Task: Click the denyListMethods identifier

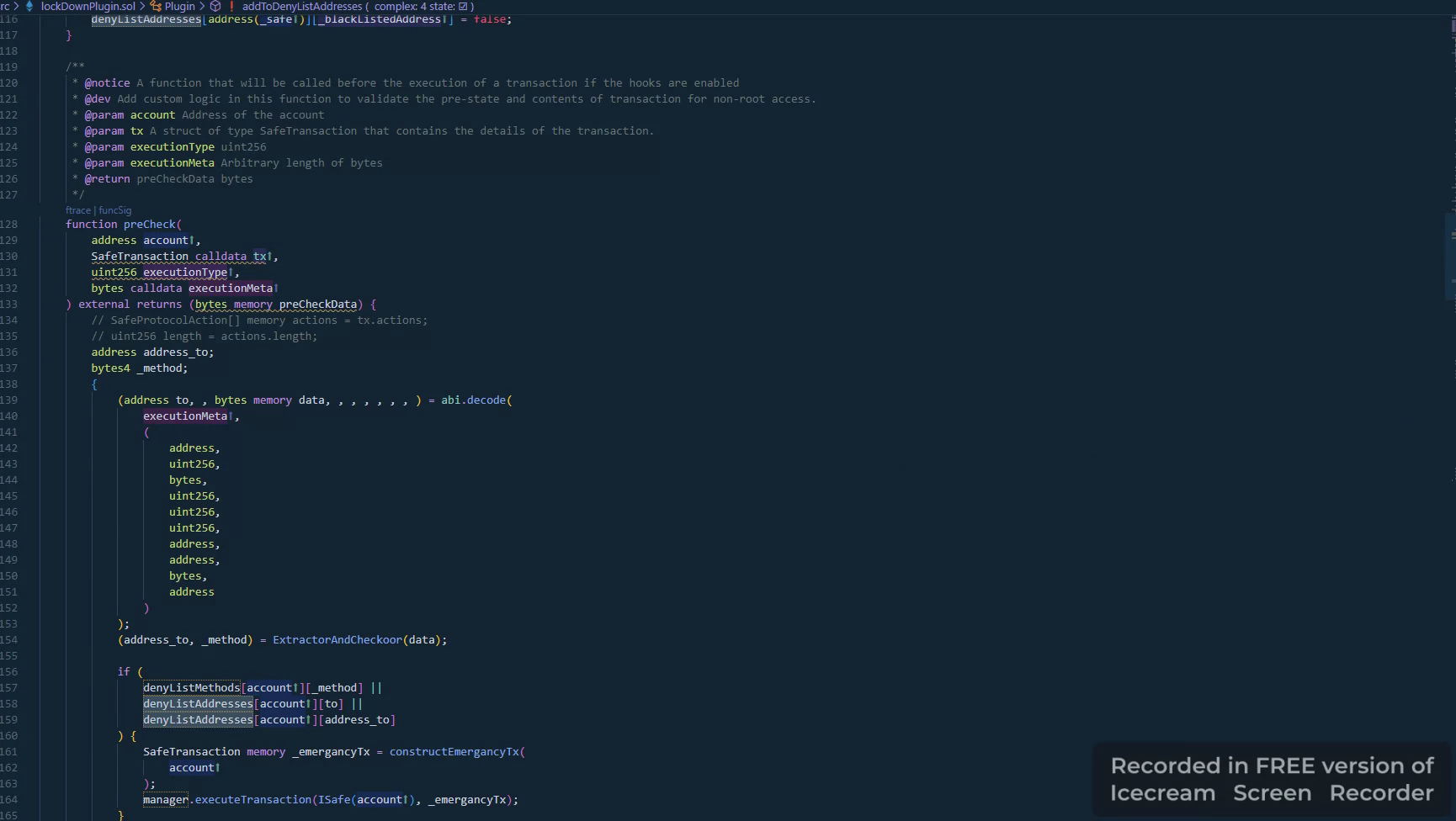Action: tap(192, 688)
